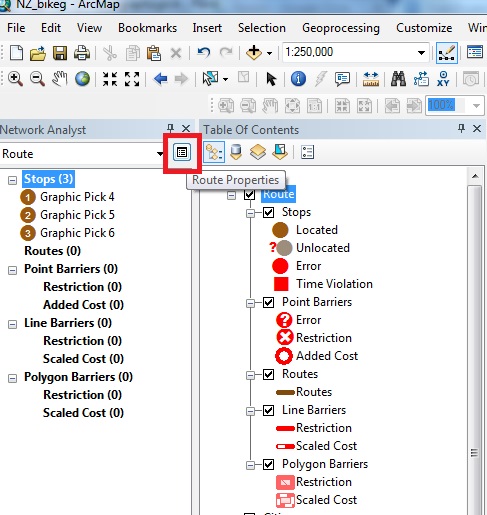The height and width of the screenshot is (515, 487).
Task: Select stop Graphic Pick 6
Action: [77, 233]
